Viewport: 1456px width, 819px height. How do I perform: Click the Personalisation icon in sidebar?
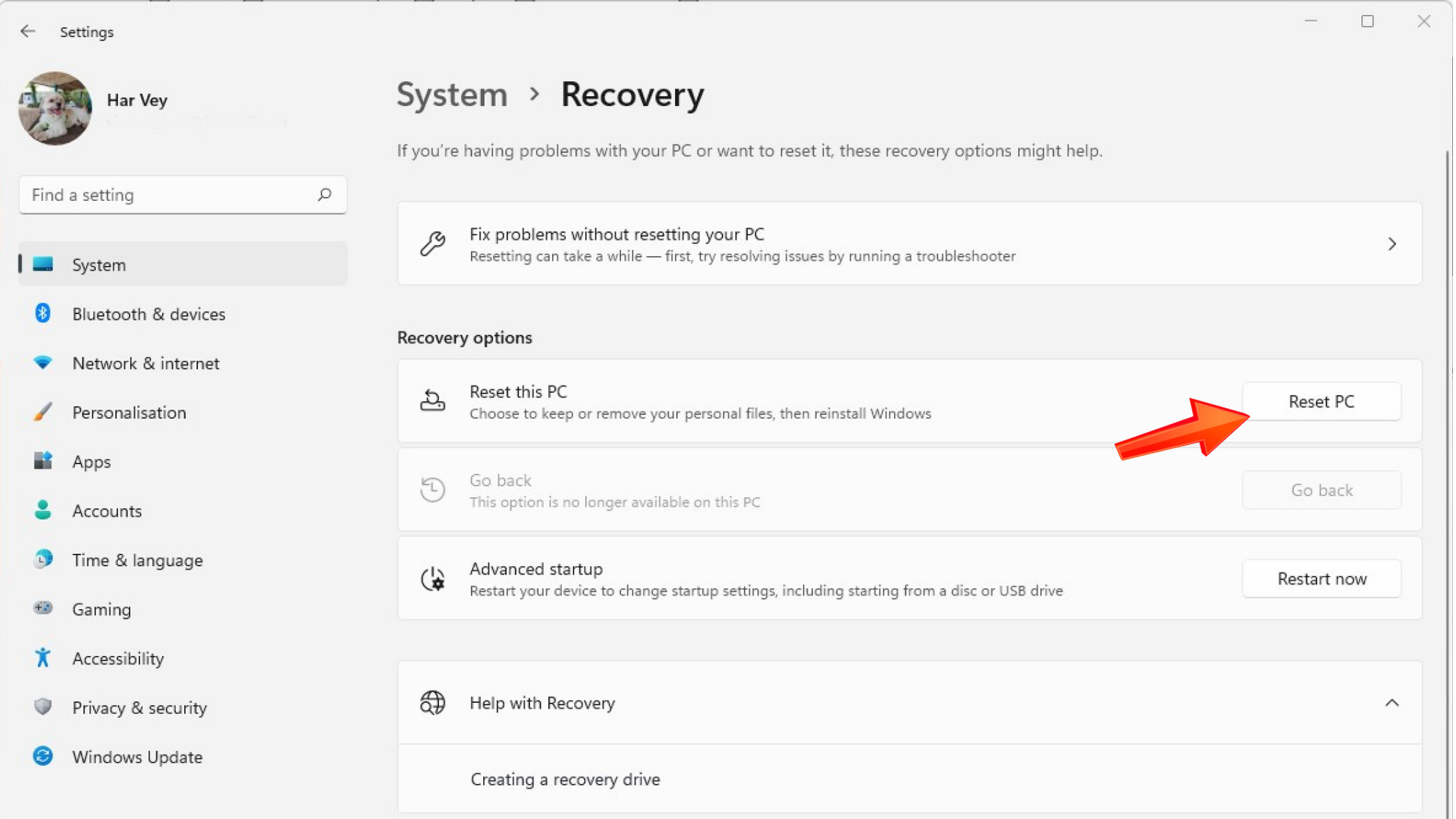pos(45,412)
